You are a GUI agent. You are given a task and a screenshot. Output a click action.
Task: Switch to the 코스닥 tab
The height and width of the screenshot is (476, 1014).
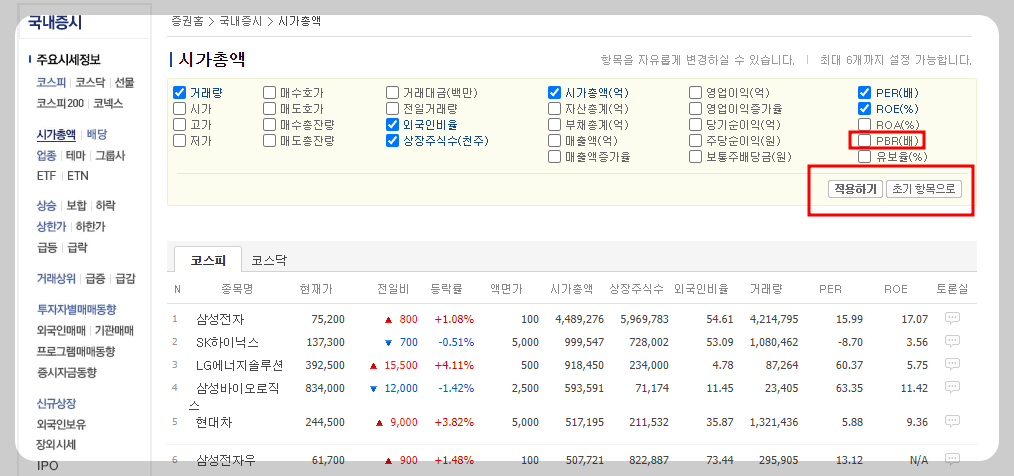tap(269, 260)
